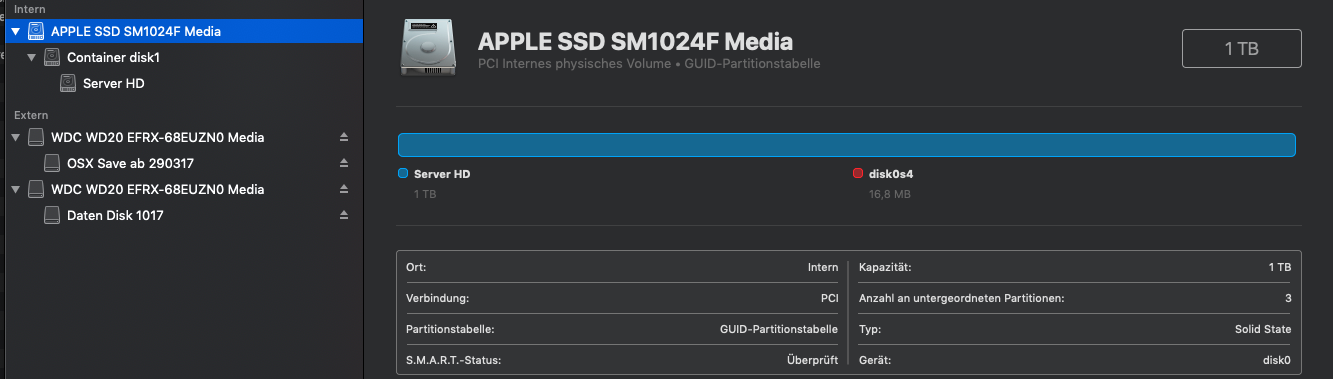Eject the first WDC WD20 EFRX external drive
The width and height of the screenshot is (1333, 379).
tap(344, 137)
